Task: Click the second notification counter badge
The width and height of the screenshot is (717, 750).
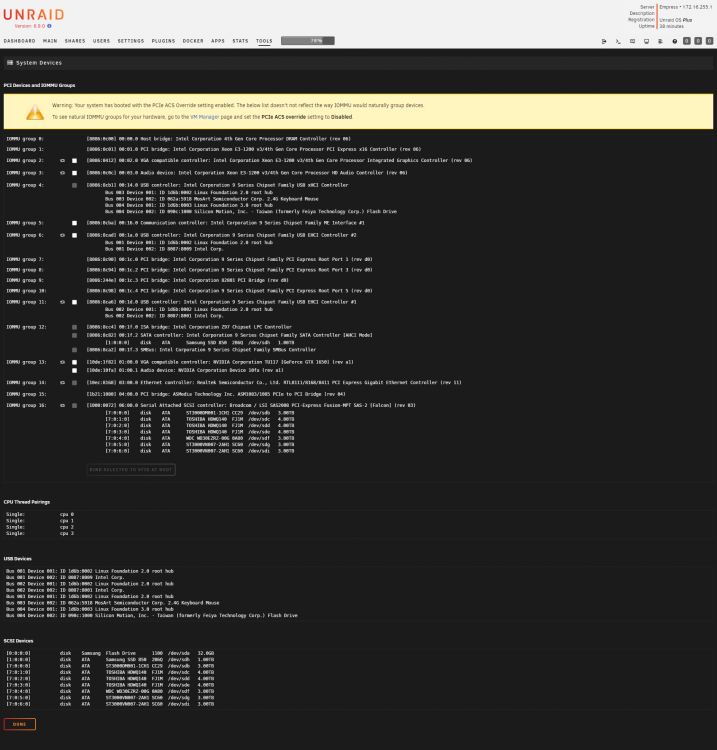Action: 698,41
